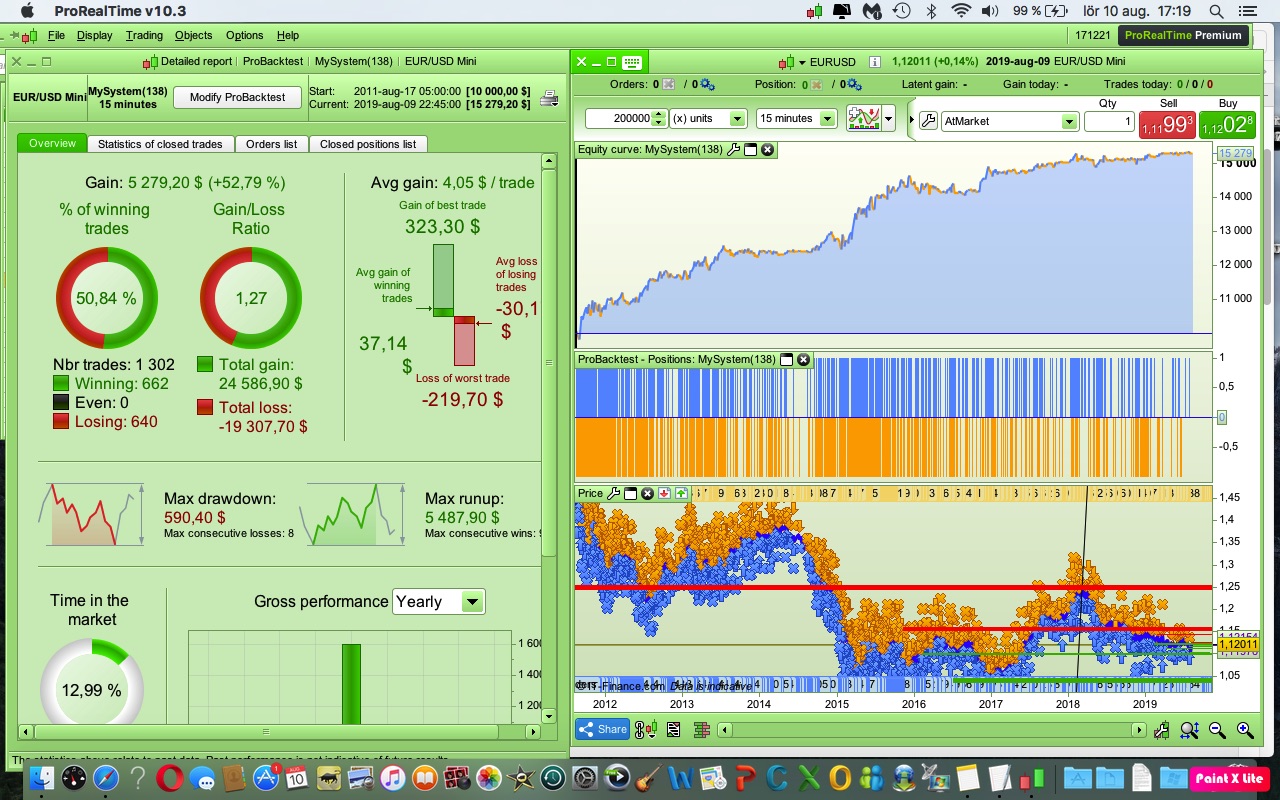Maximize the Equity curve panel
Screen dimensions: 1280x800
click(751, 150)
